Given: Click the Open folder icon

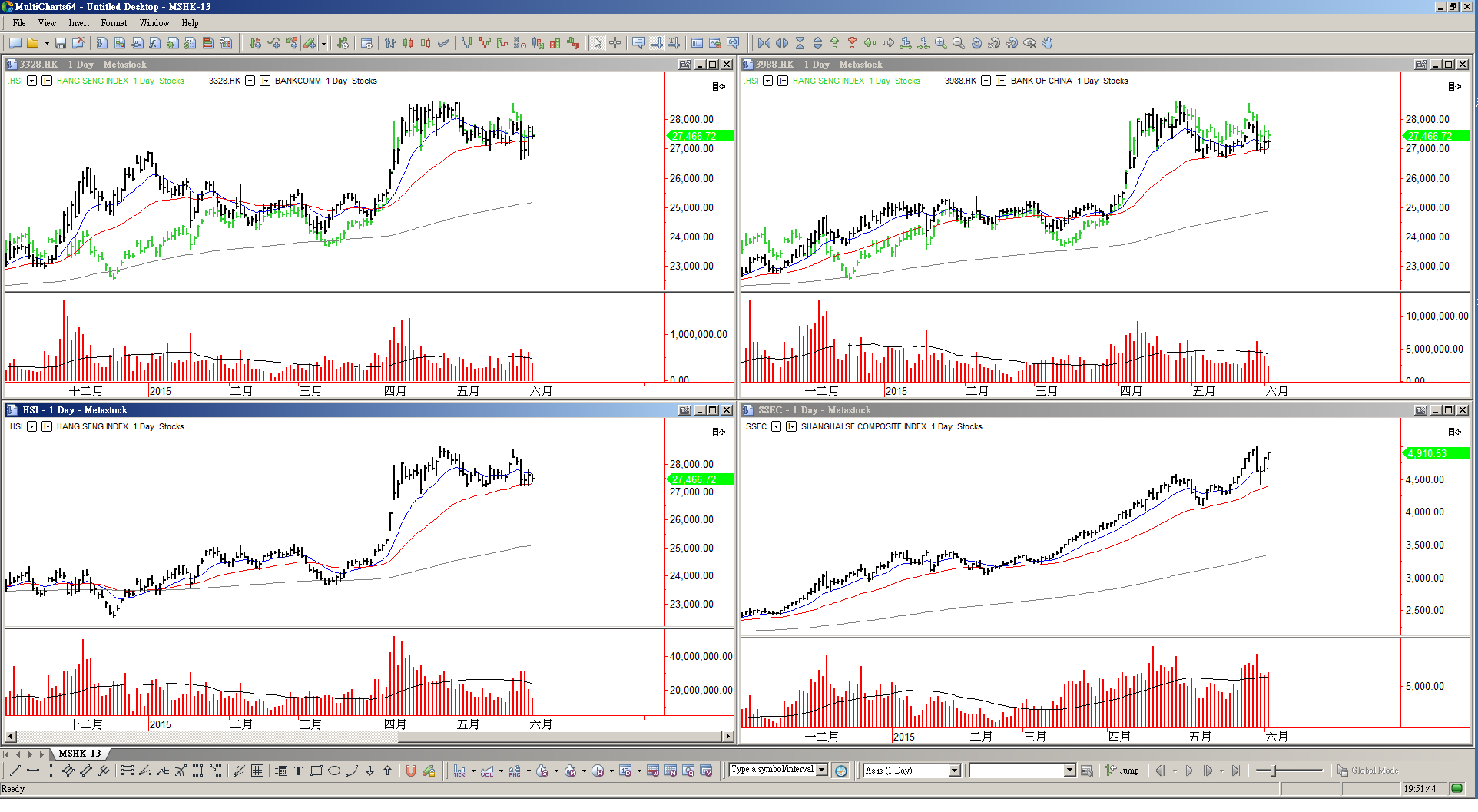Looking at the screenshot, I should (x=33, y=44).
